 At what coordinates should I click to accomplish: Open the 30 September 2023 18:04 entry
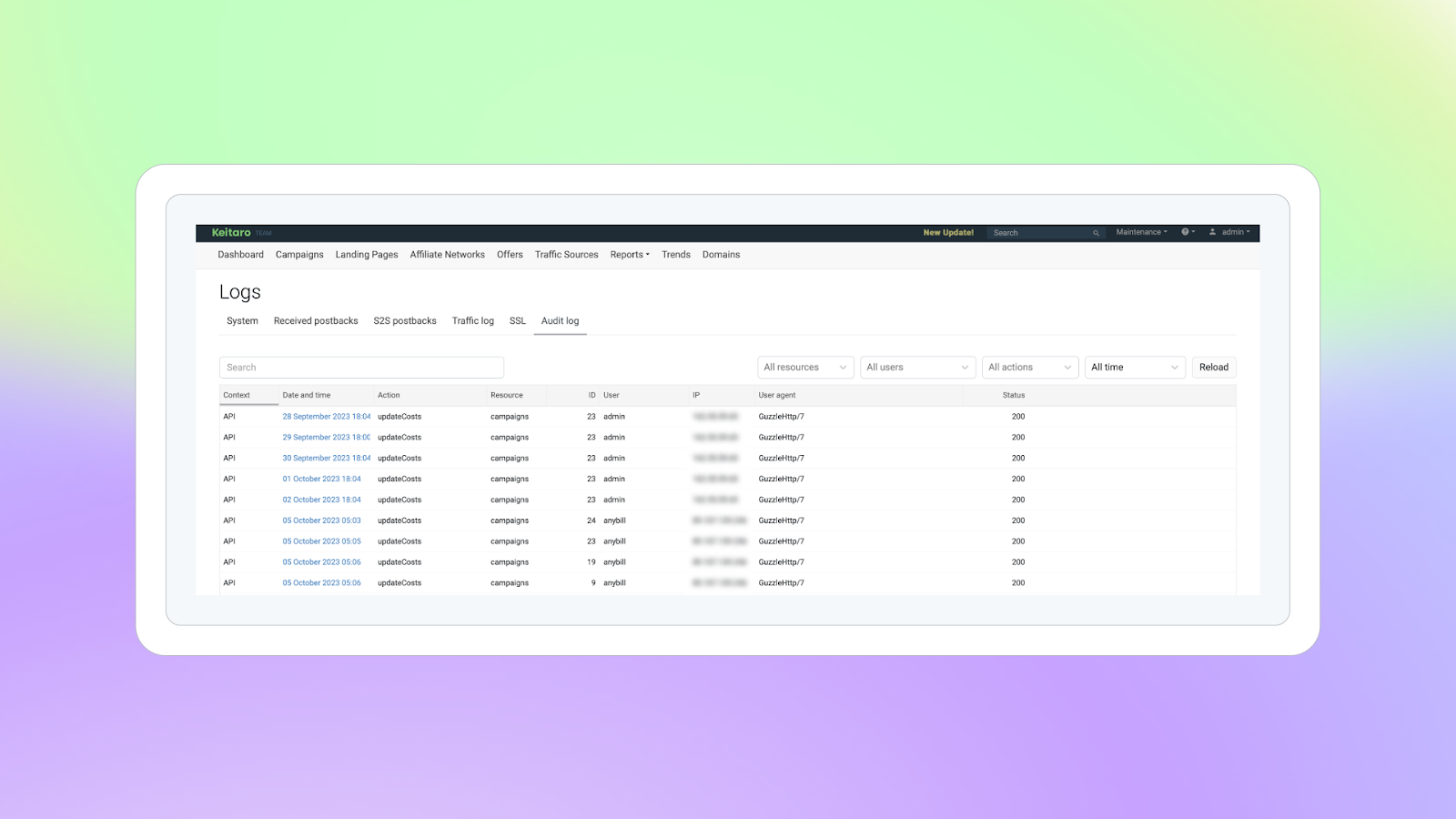click(327, 459)
